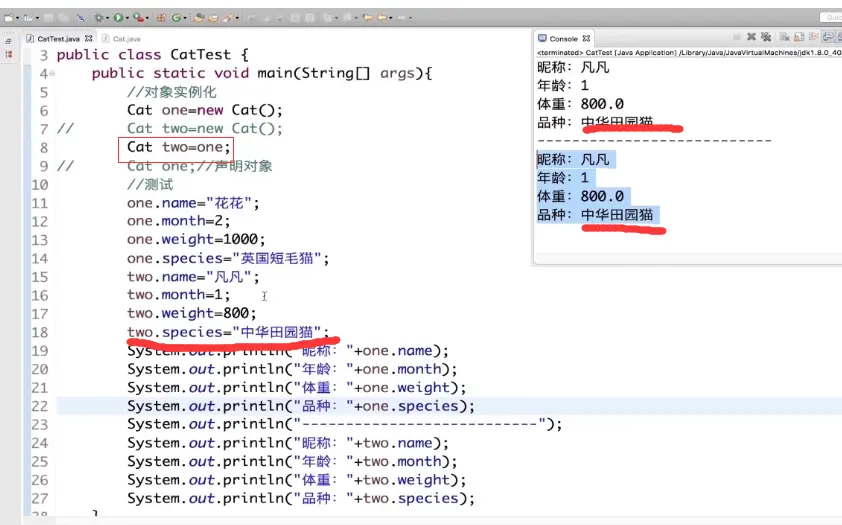Image resolution: width=842 pixels, height=525 pixels.
Task: Collapse the main method fold marker
Action: tap(52, 73)
